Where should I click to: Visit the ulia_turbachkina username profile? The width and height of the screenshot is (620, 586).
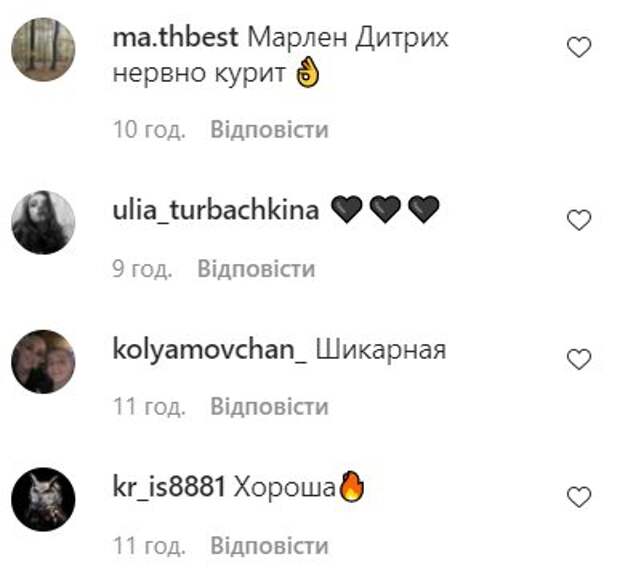click(x=216, y=210)
